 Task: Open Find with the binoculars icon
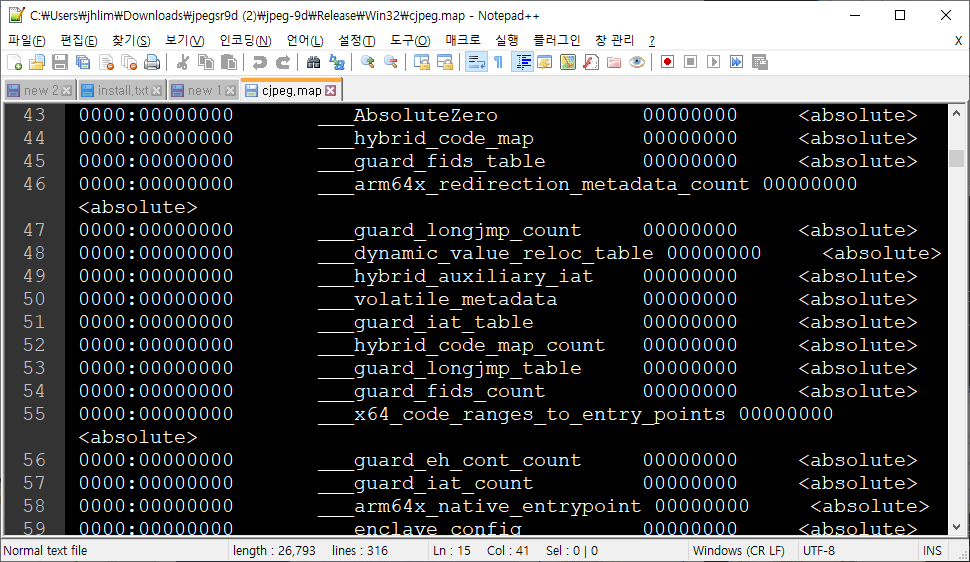(314, 63)
